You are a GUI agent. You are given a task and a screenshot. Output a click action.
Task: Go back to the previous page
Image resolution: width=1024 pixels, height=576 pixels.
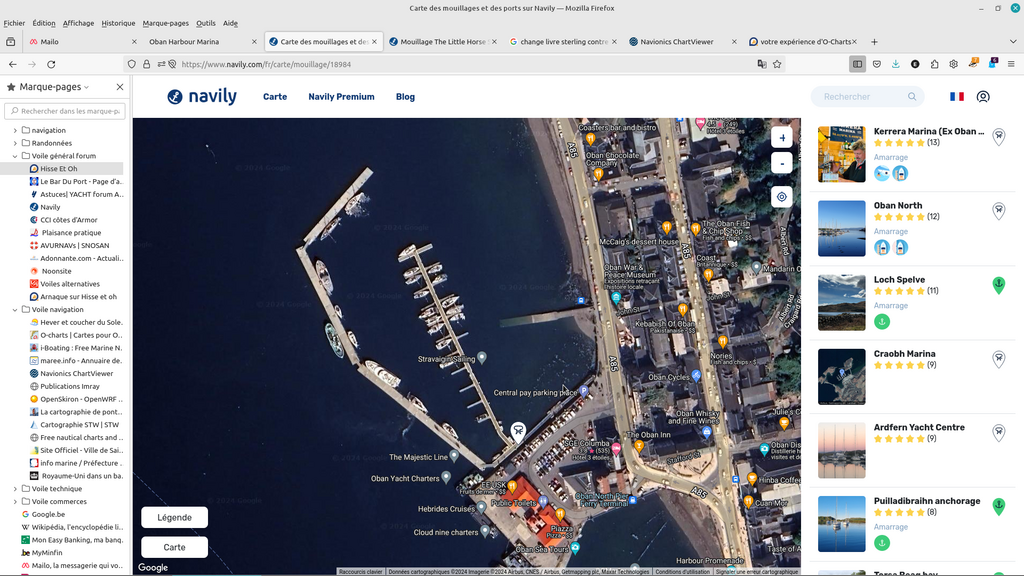pos(12,64)
